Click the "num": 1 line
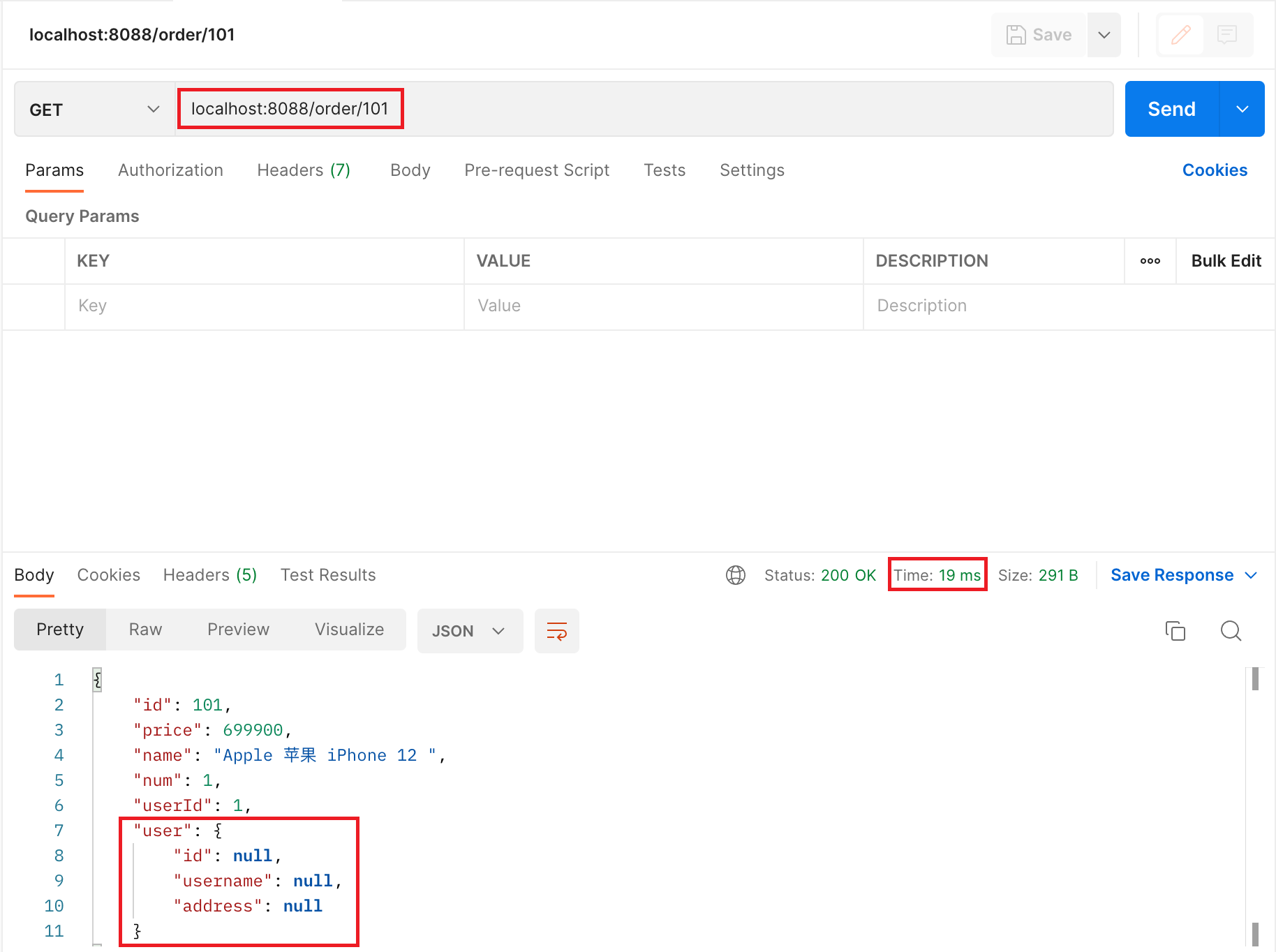This screenshot has width=1276, height=952. [177, 780]
